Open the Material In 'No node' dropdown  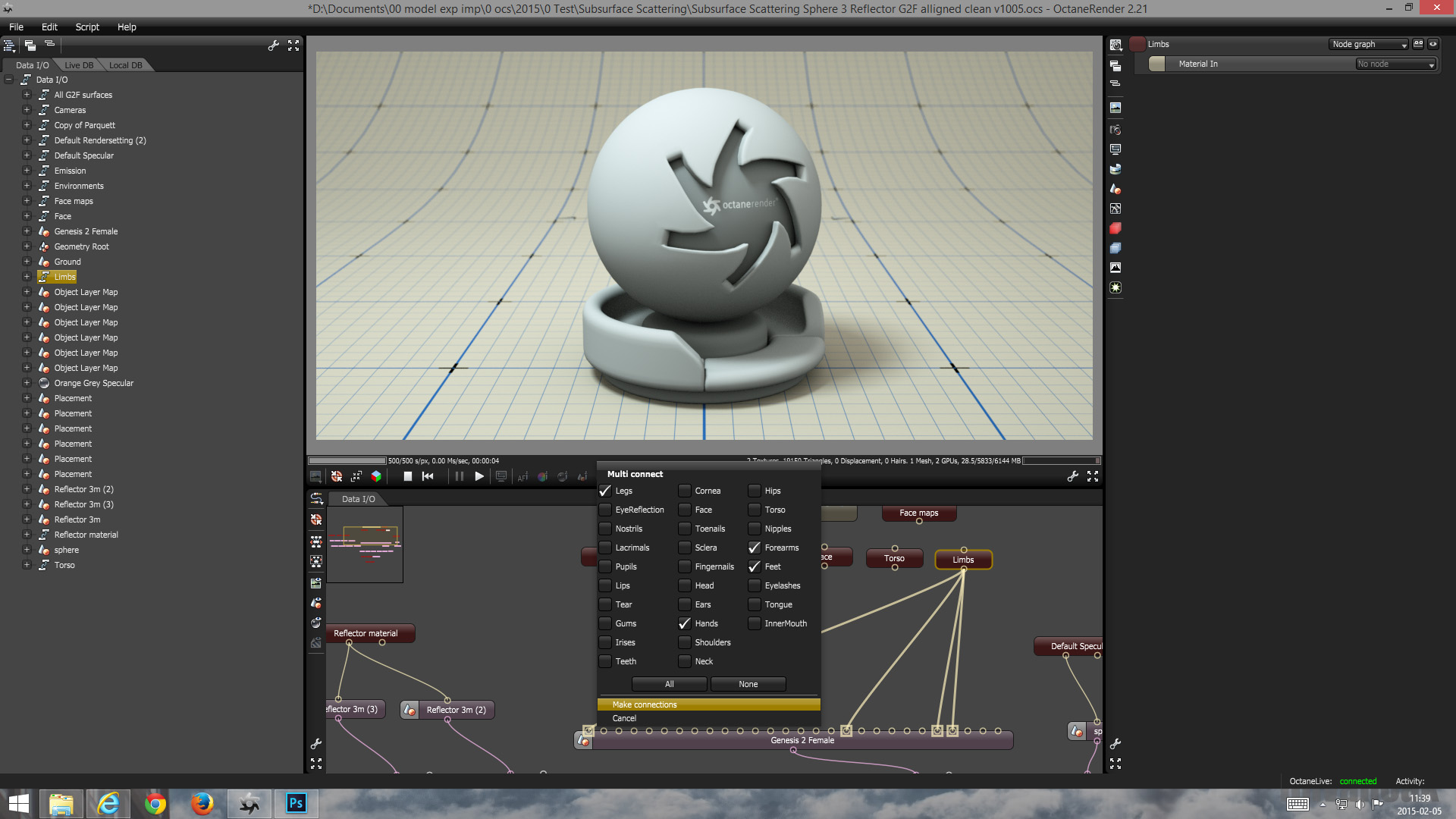pyautogui.click(x=1396, y=64)
